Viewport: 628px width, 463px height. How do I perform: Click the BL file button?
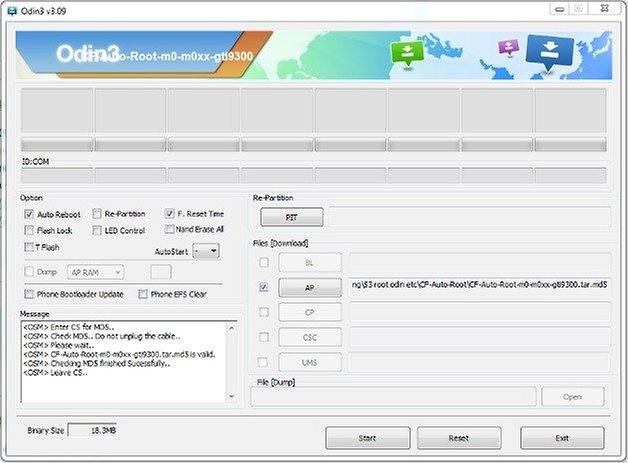(310, 263)
